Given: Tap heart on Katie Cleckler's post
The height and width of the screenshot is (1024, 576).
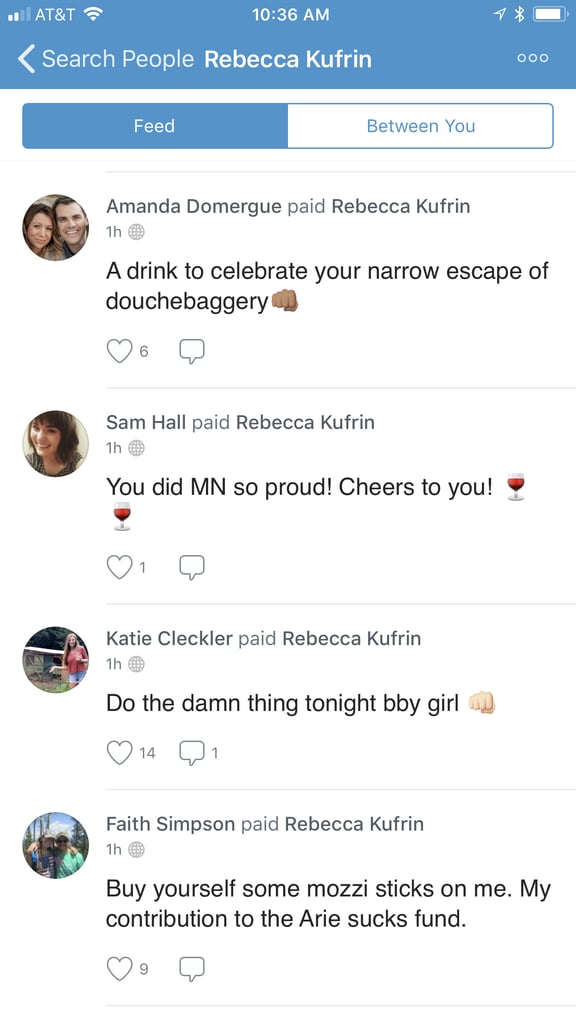Looking at the screenshot, I should click(x=120, y=752).
